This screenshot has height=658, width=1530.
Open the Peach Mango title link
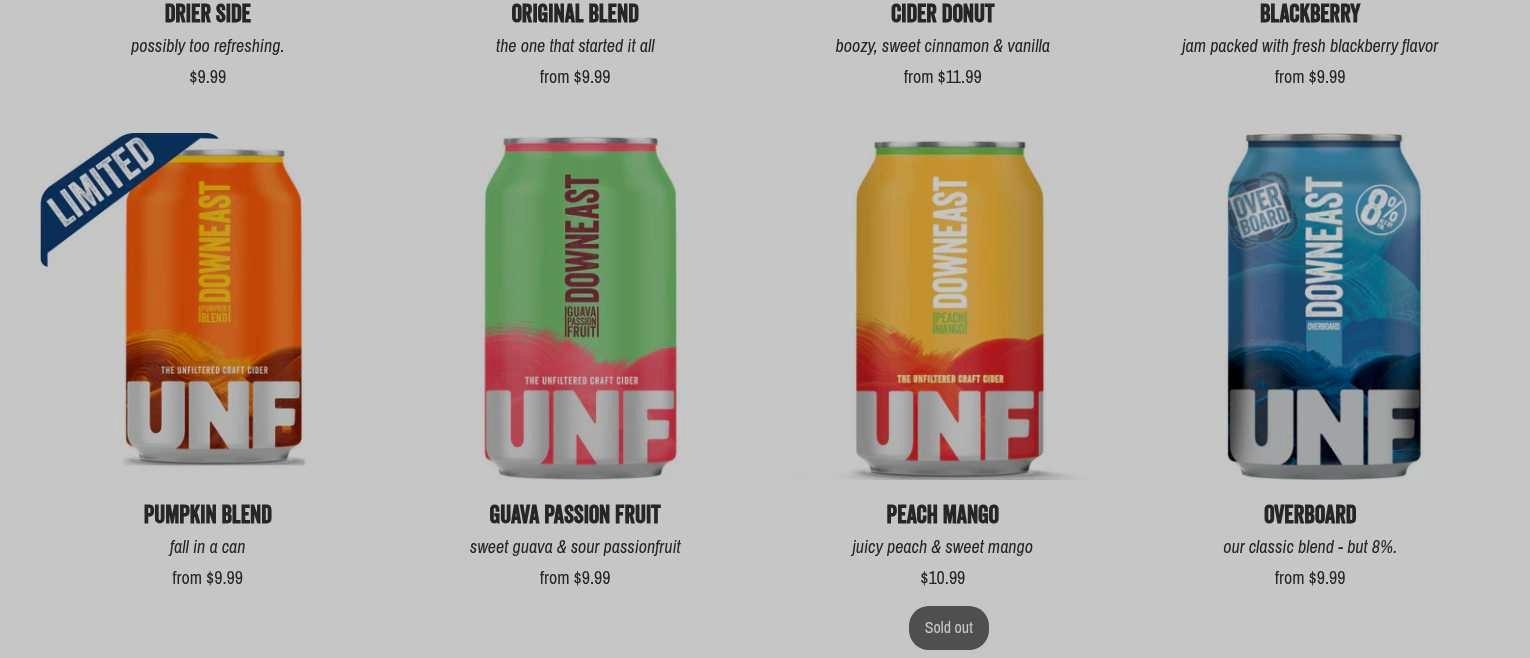tap(943, 515)
